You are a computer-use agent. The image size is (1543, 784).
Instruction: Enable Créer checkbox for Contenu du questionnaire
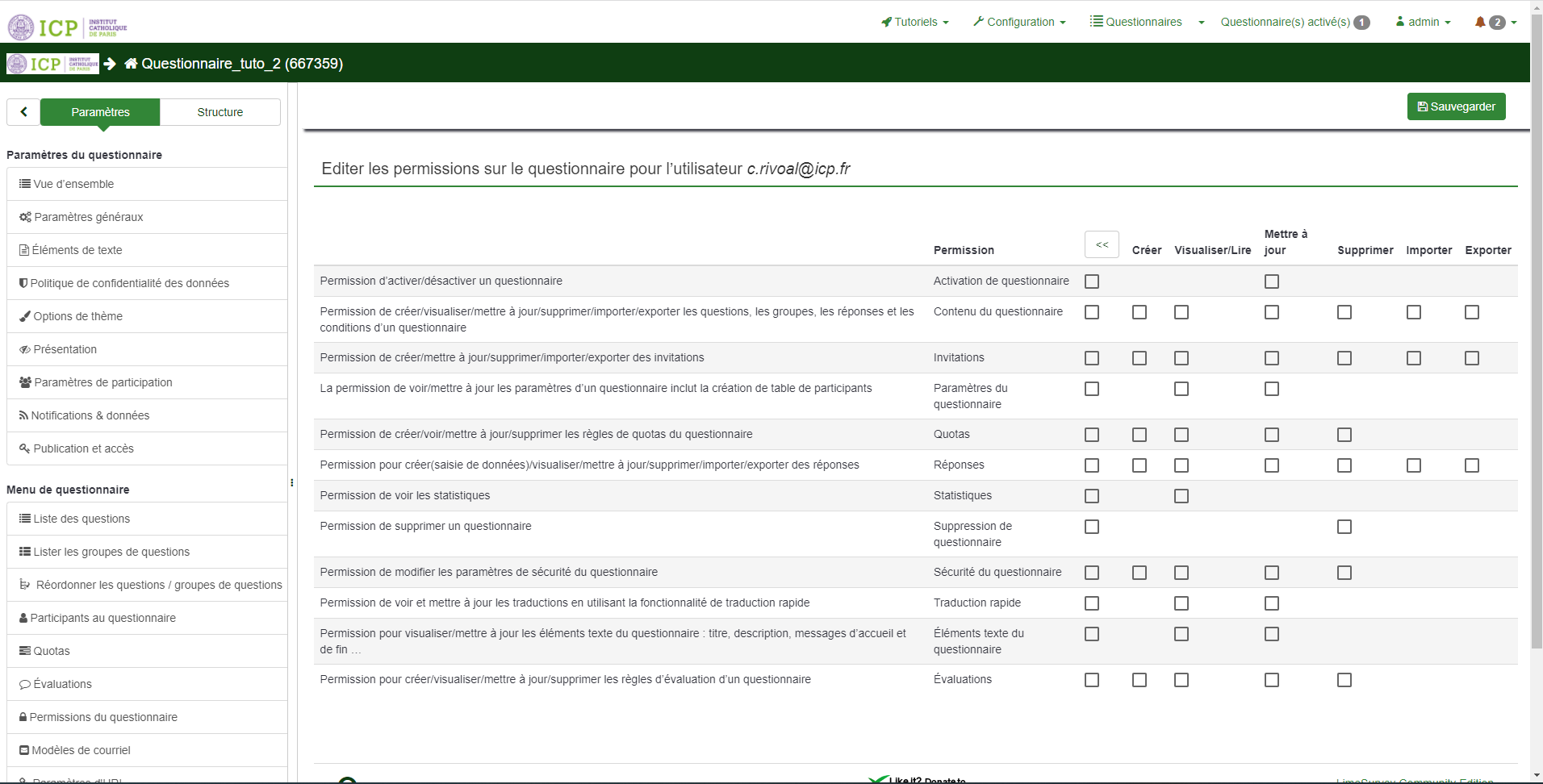(x=1139, y=312)
